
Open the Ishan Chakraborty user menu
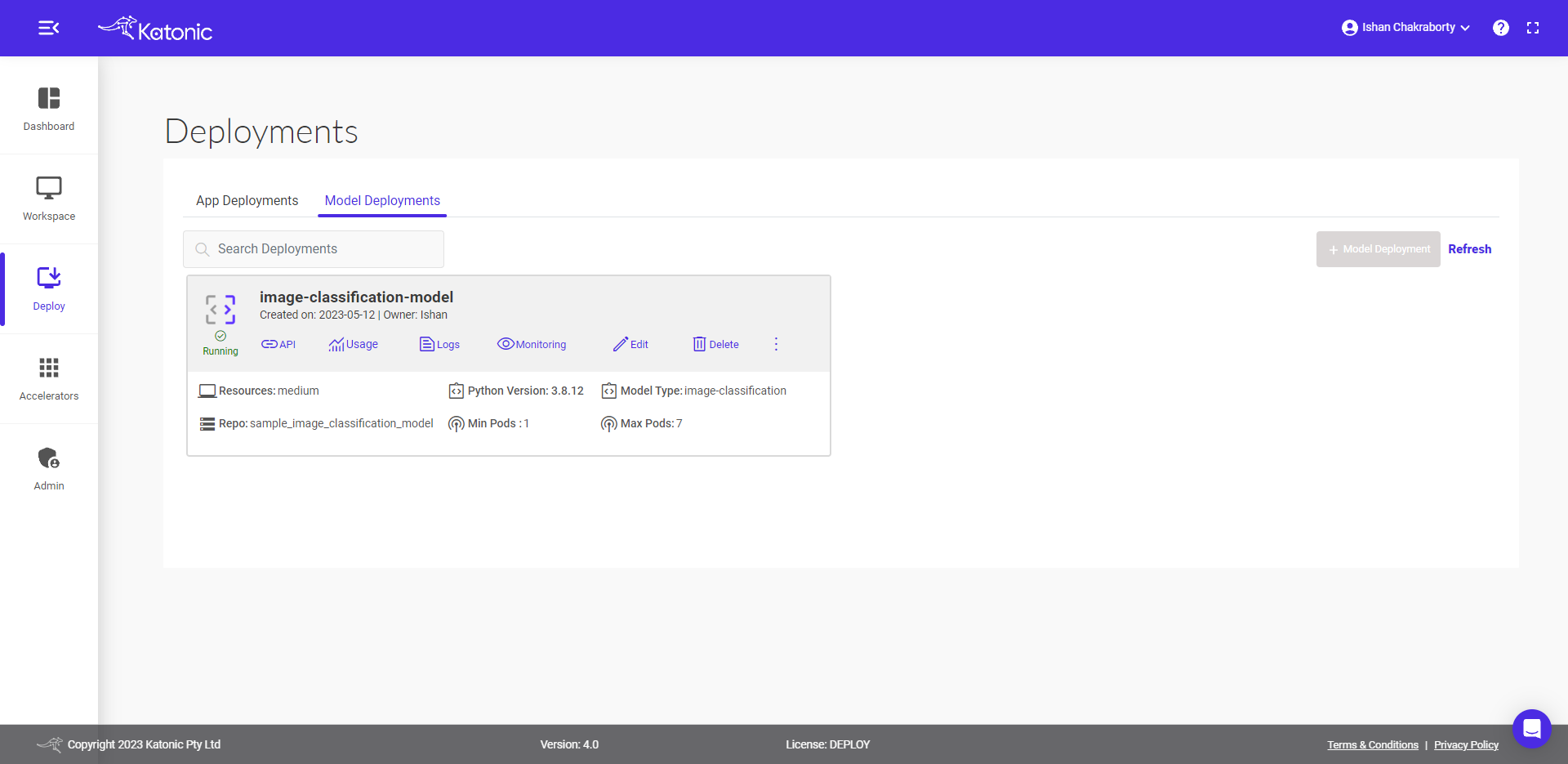[1405, 28]
